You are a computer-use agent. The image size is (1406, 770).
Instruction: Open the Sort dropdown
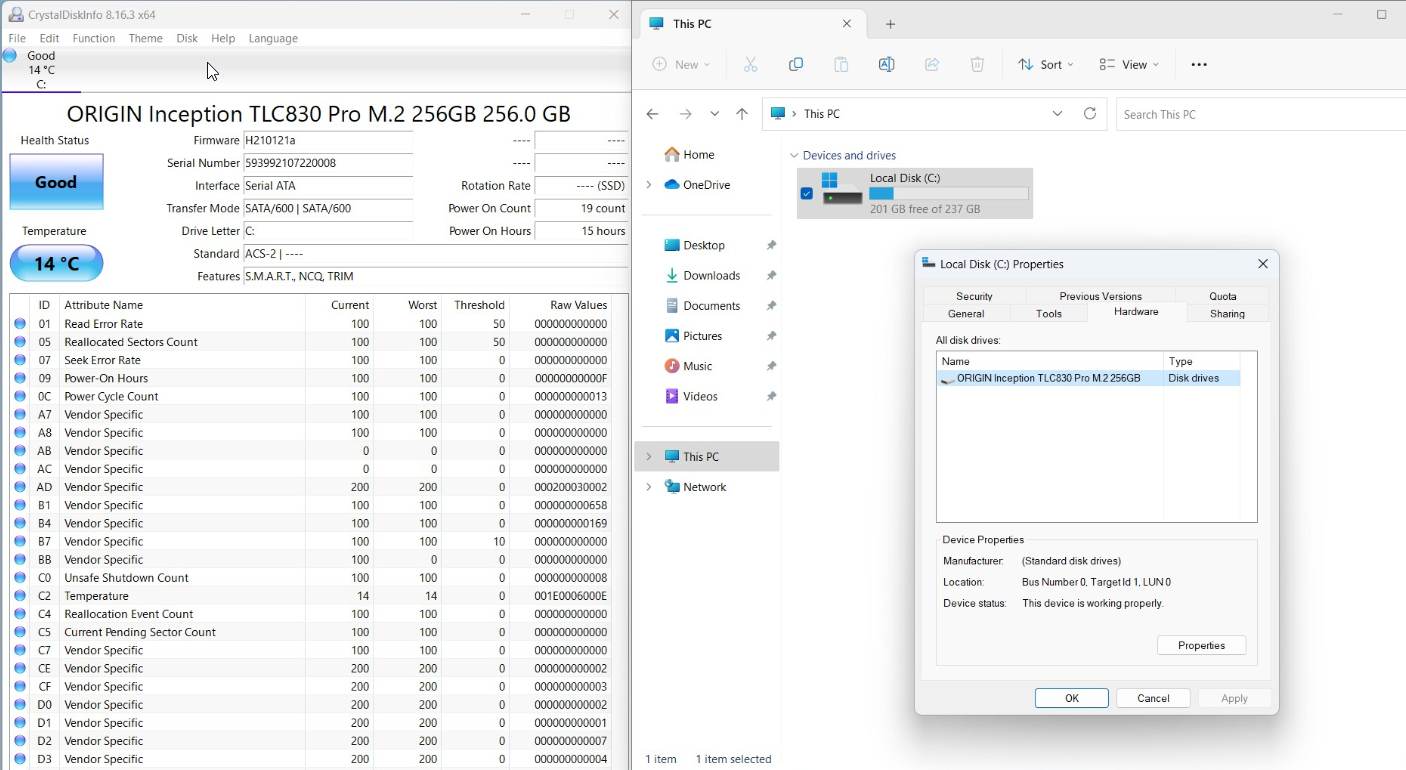(1046, 64)
